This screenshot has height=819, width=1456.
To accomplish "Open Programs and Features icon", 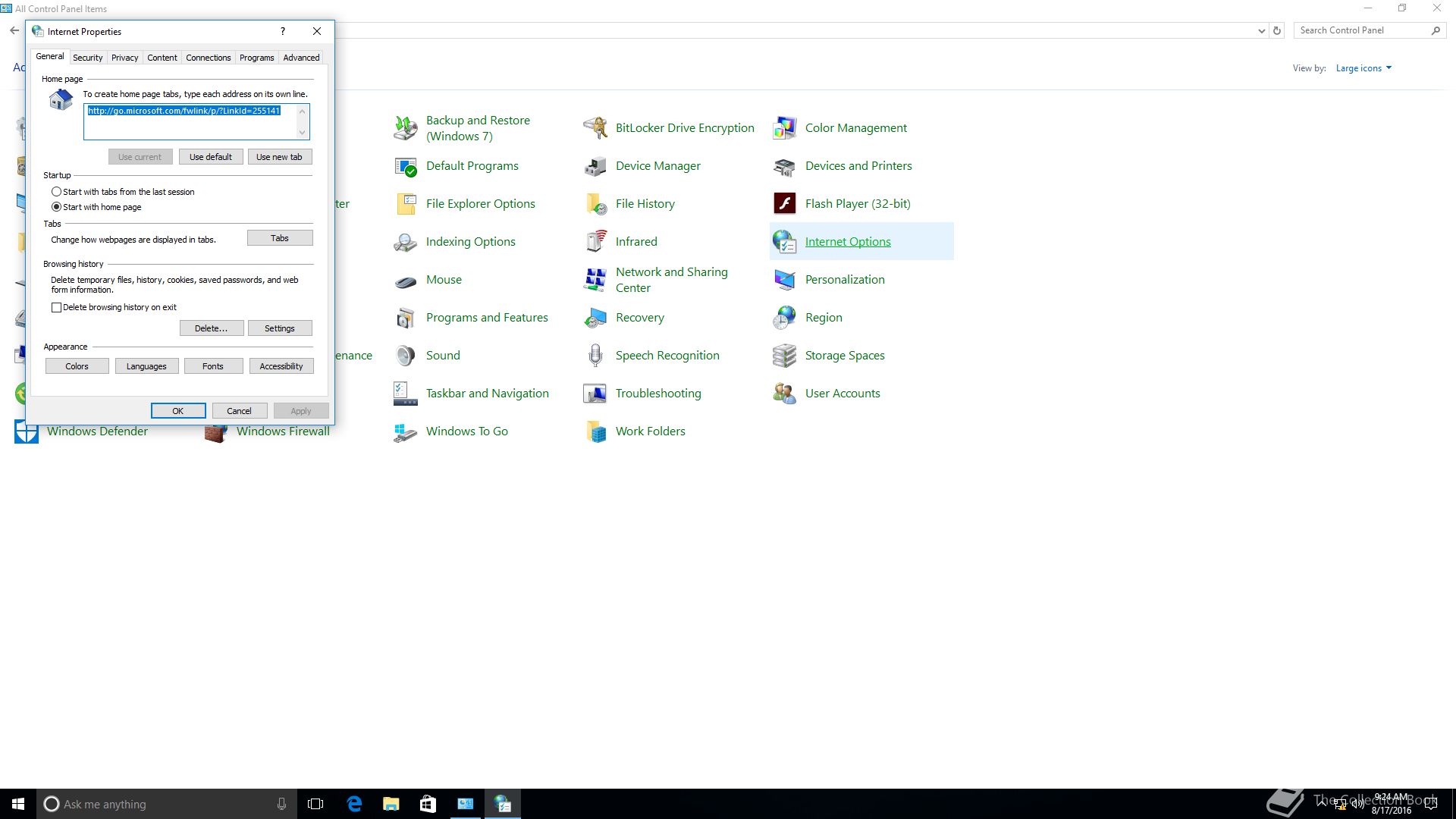I will [x=406, y=318].
